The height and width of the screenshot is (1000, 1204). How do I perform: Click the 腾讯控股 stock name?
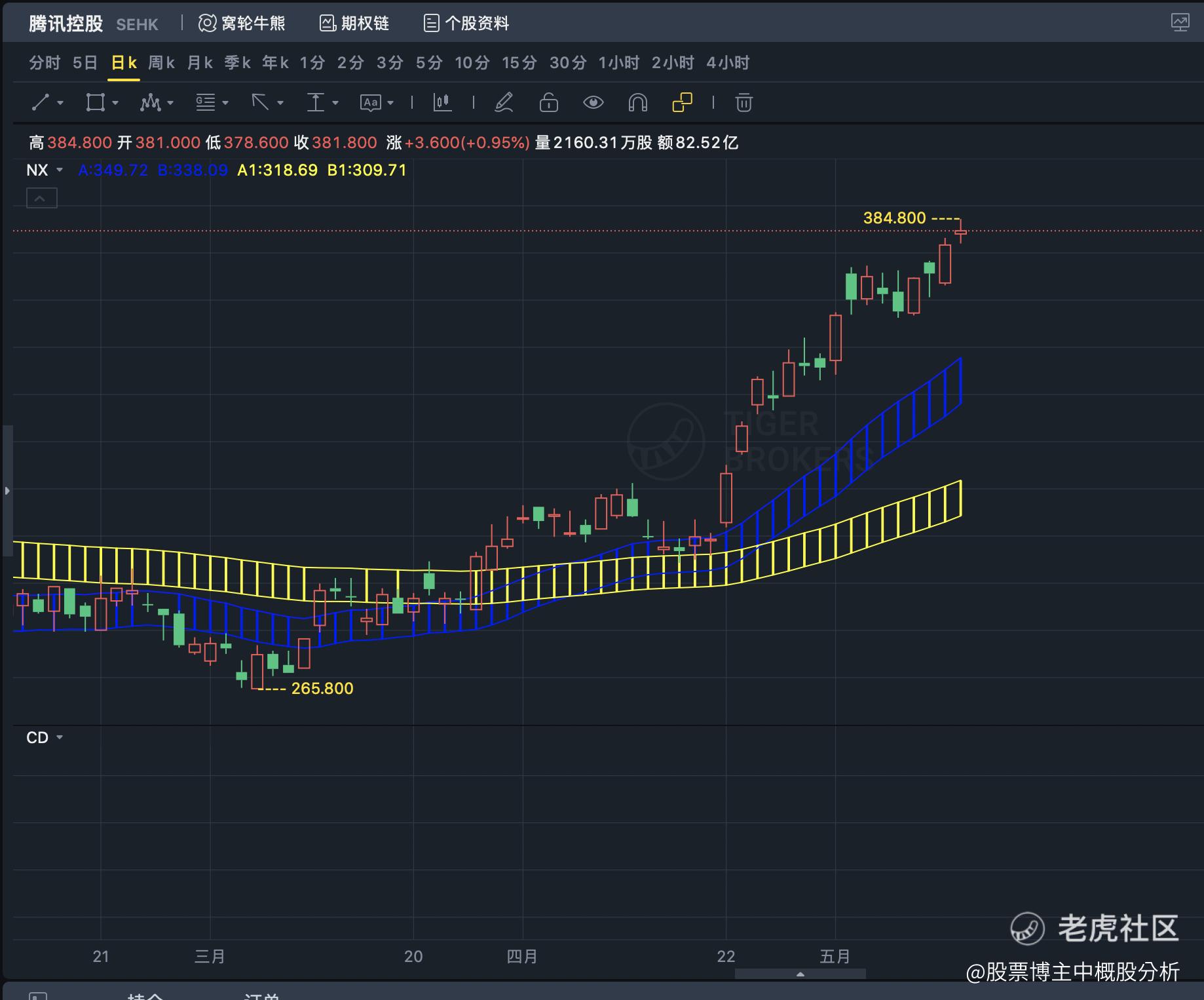(66, 24)
